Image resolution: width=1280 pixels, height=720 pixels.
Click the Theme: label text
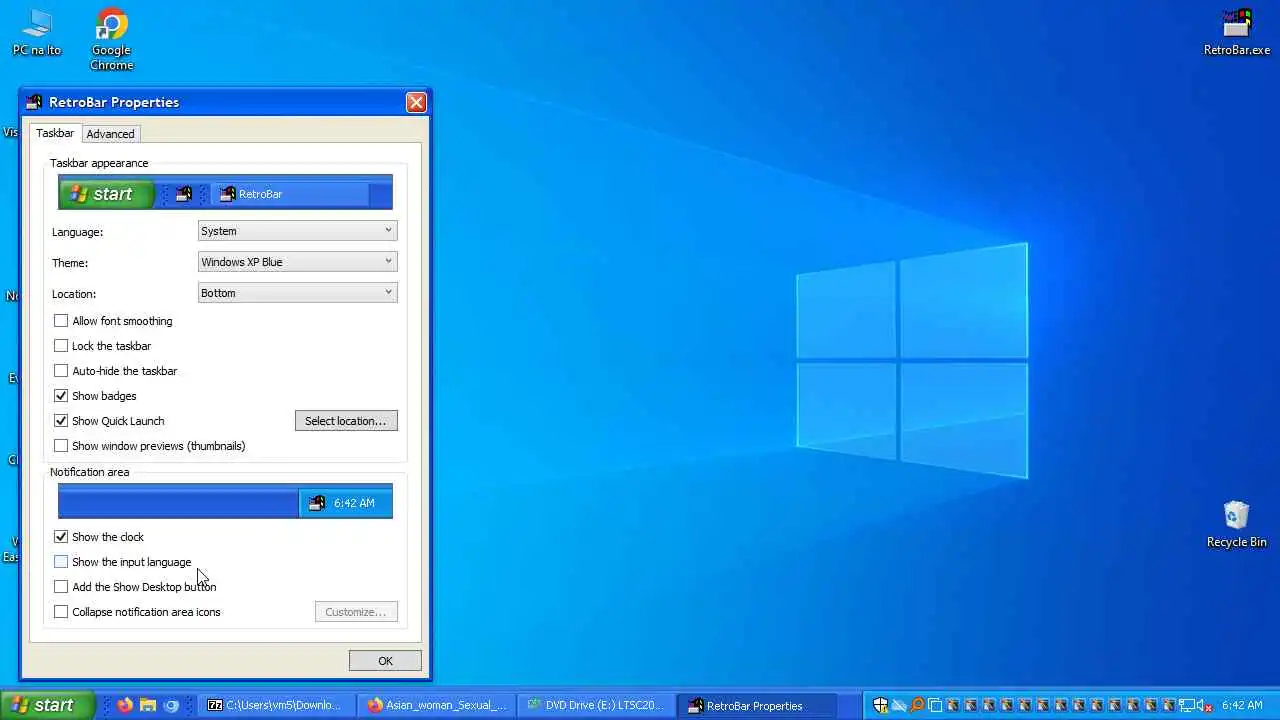coord(70,263)
